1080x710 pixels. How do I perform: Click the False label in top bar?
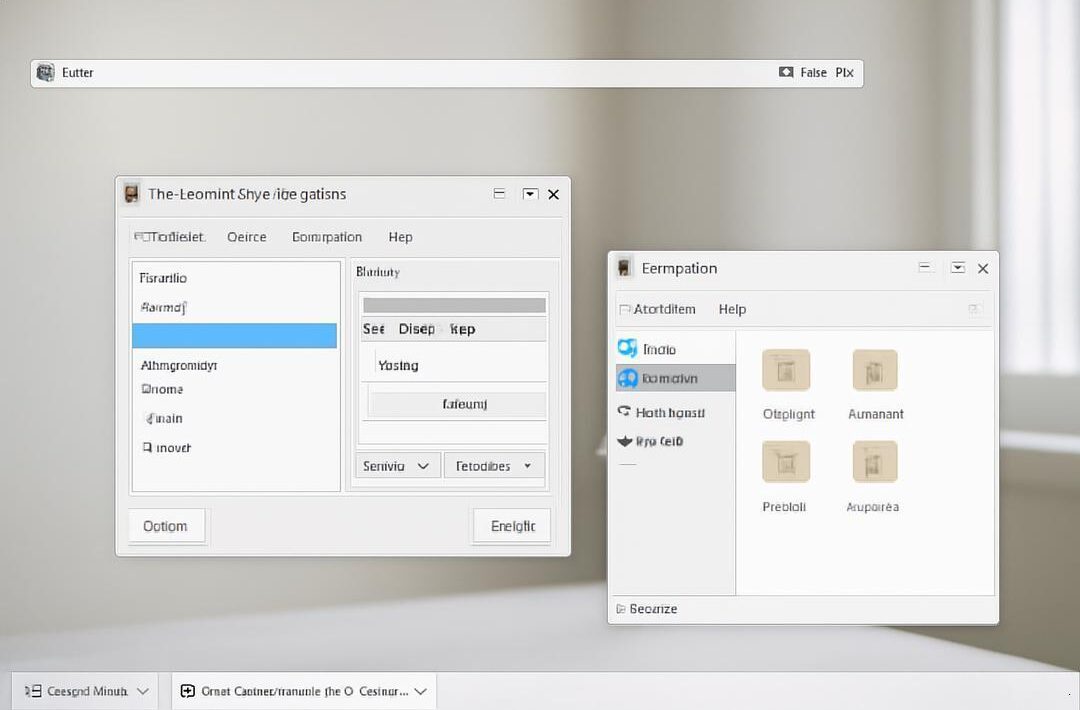point(813,72)
